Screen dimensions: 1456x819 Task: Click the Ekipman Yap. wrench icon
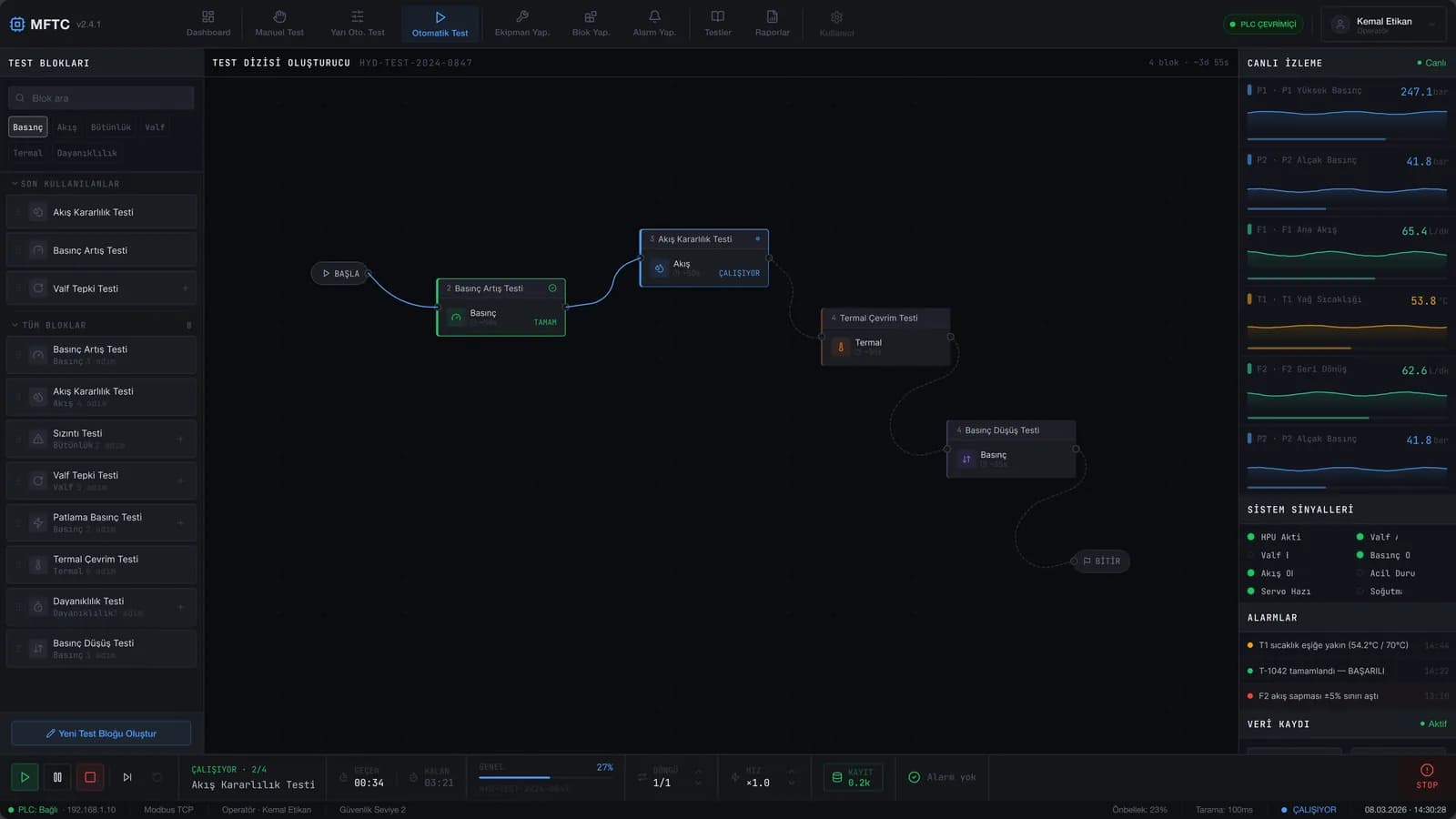522,16
